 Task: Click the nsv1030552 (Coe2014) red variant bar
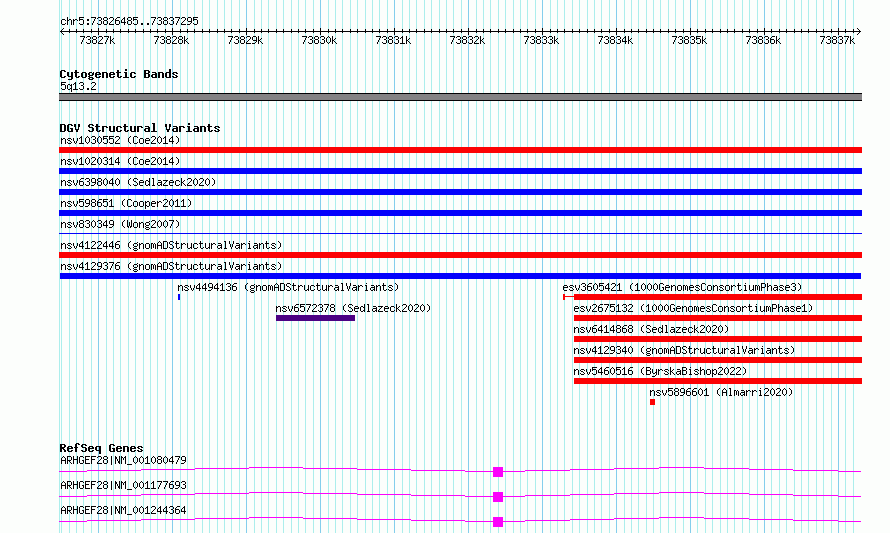460,150
